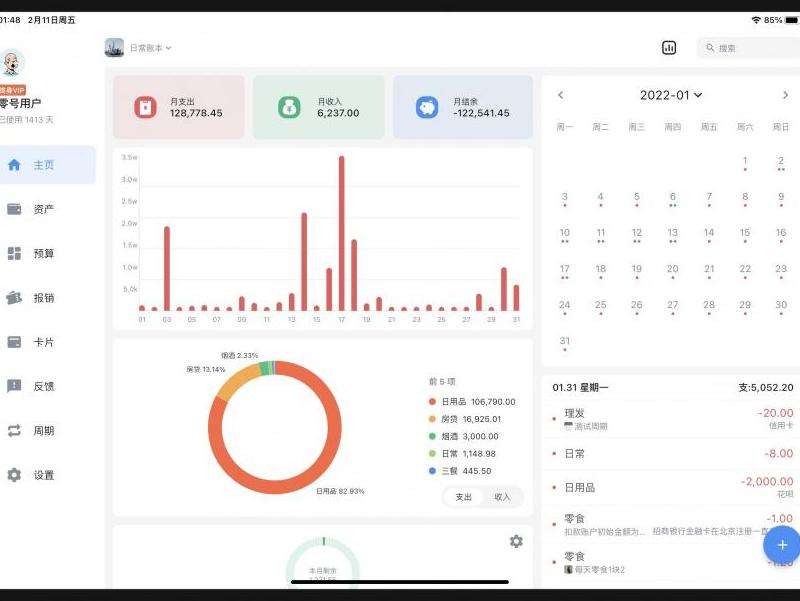
Task: Click the 三餐 445.50 legend entry
Action: tap(460, 471)
